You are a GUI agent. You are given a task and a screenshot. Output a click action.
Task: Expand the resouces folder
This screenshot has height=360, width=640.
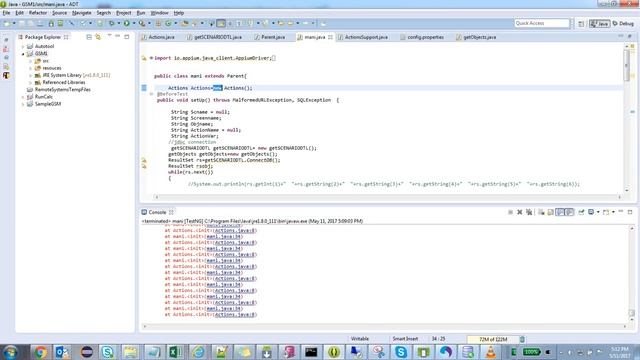click(31, 68)
